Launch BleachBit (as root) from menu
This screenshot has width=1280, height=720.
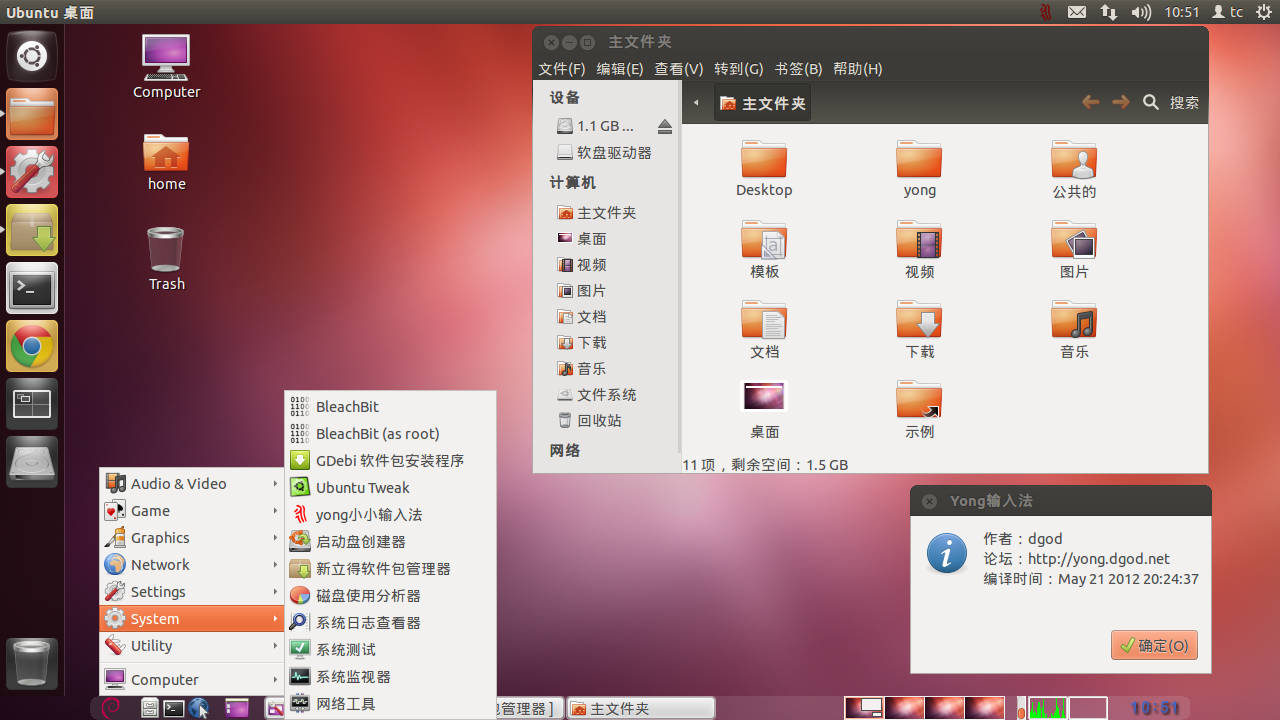point(390,433)
